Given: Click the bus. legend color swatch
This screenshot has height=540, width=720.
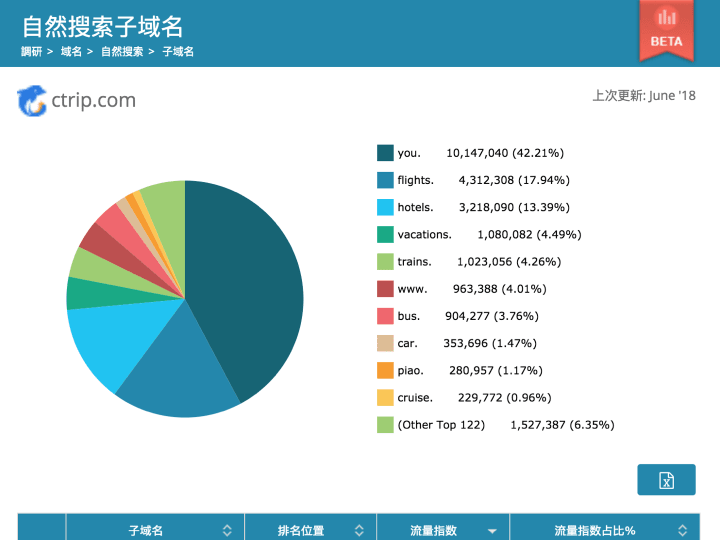Looking at the screenshot, I should 385,316.
